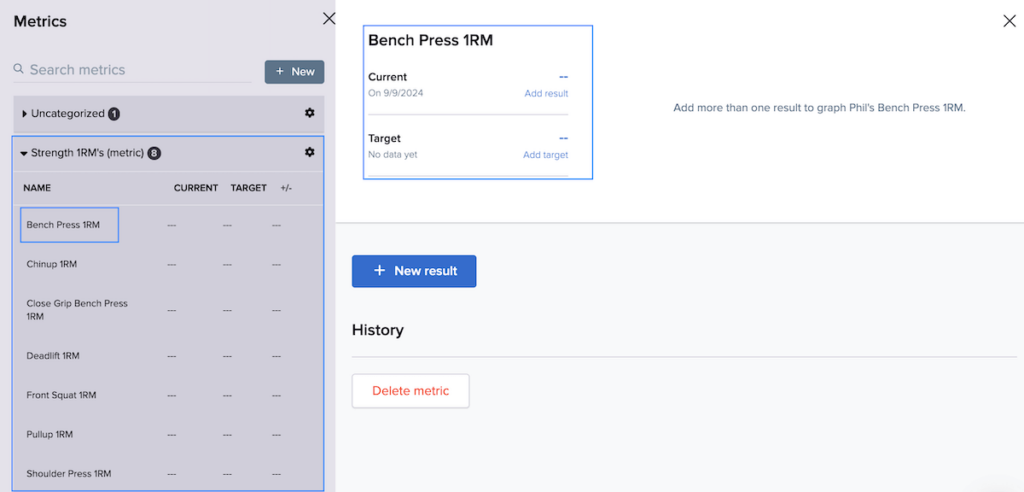Select the Chinup 1RM metric

point(52,264)
